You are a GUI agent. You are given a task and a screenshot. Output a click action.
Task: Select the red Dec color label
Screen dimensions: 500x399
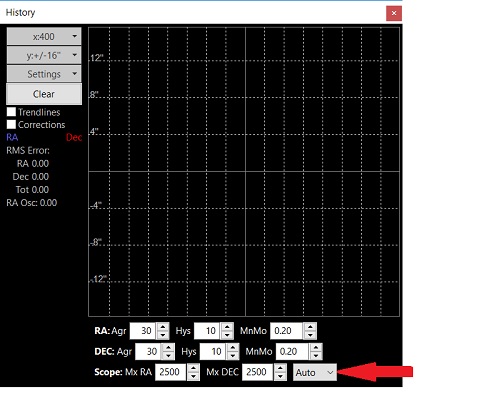click(74, 137)
